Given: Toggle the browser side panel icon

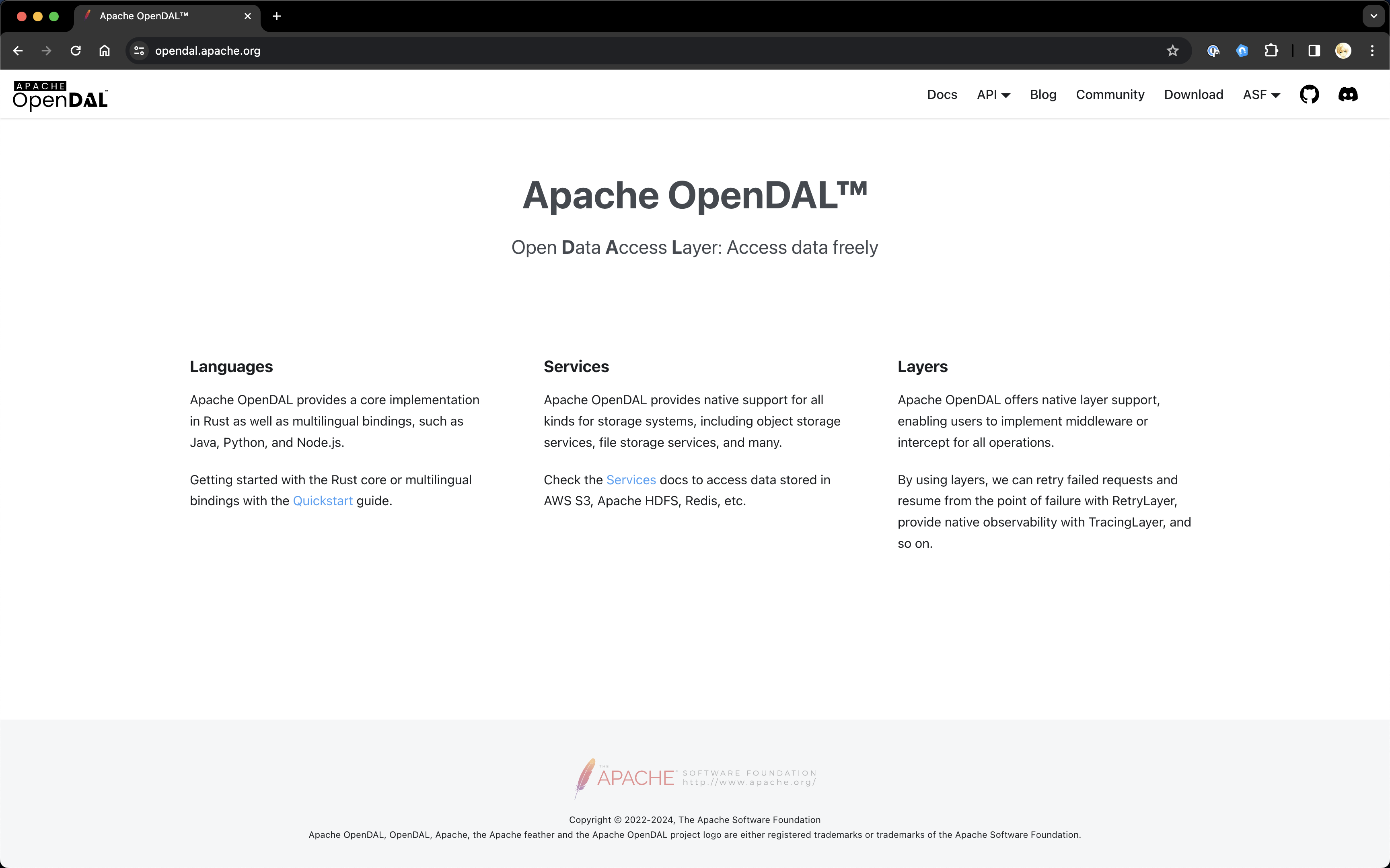Looking at the screenshot, I should click(x=1314, y=51).
